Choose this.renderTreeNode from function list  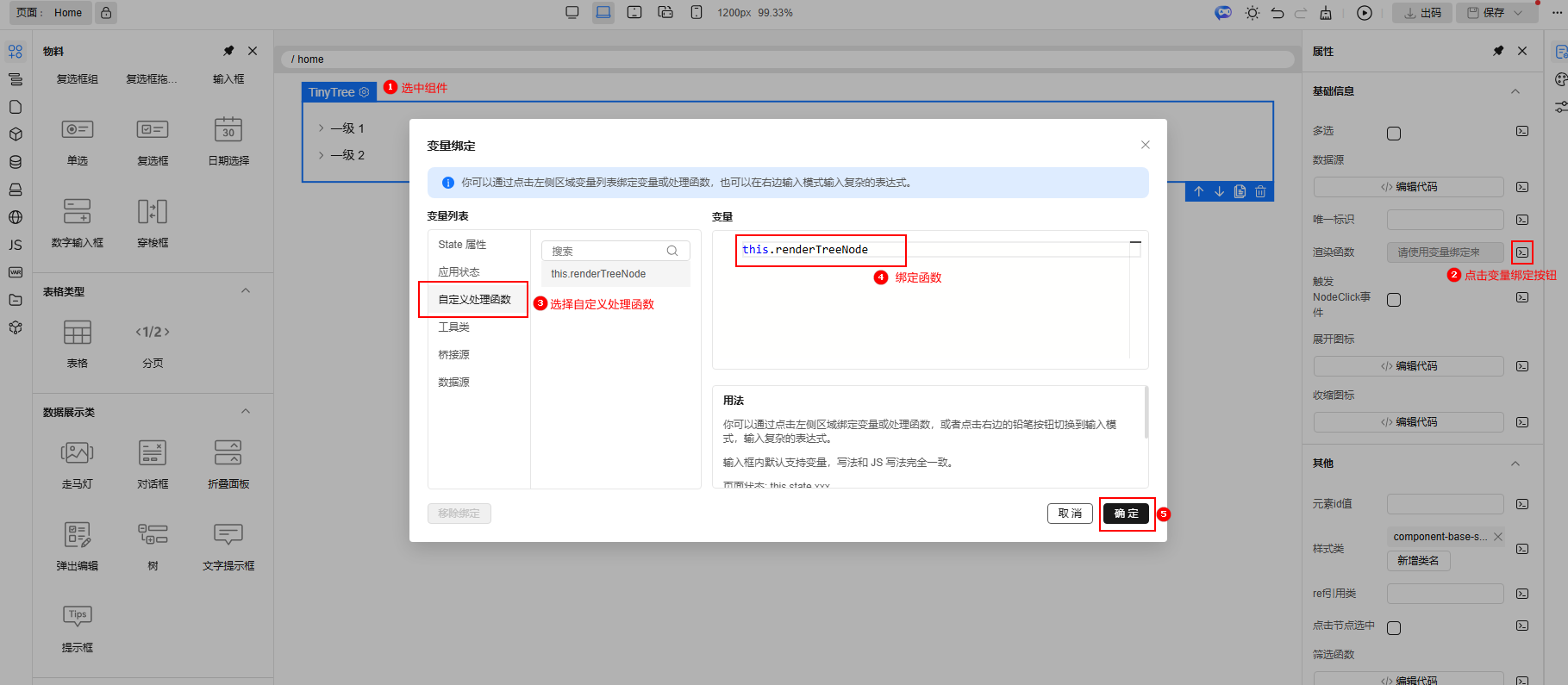(x=615, y=274)
